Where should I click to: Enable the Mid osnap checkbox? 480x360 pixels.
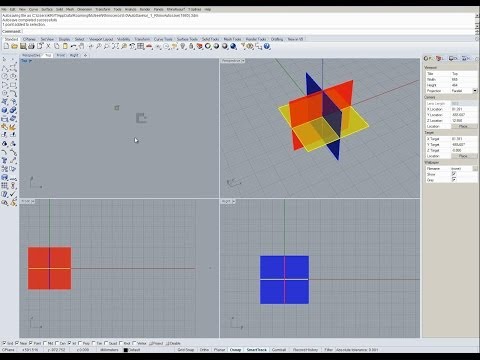45,343
